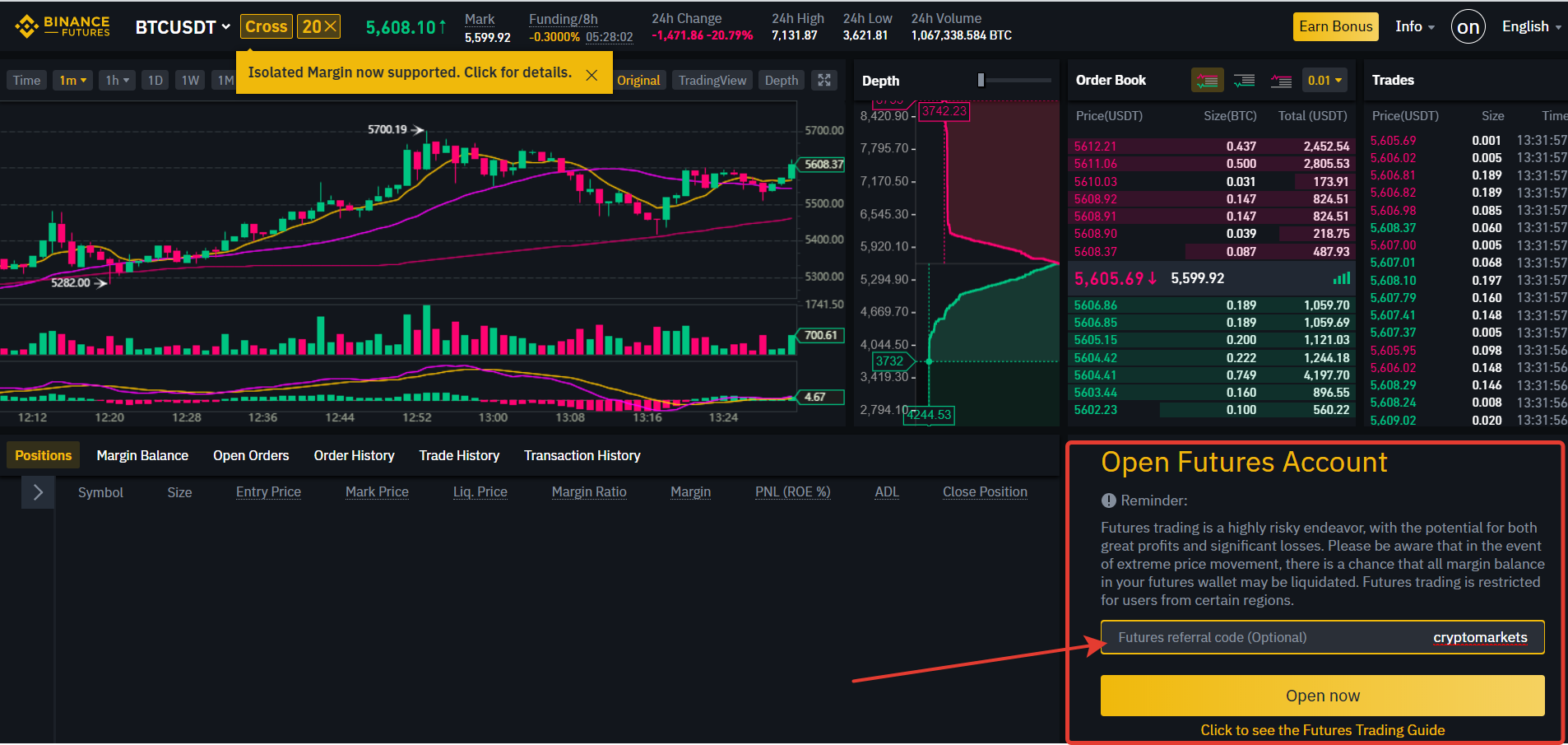Open the Futures Trading Guide link
Screen dimensions: 1568x745
tap(1323, 730)
